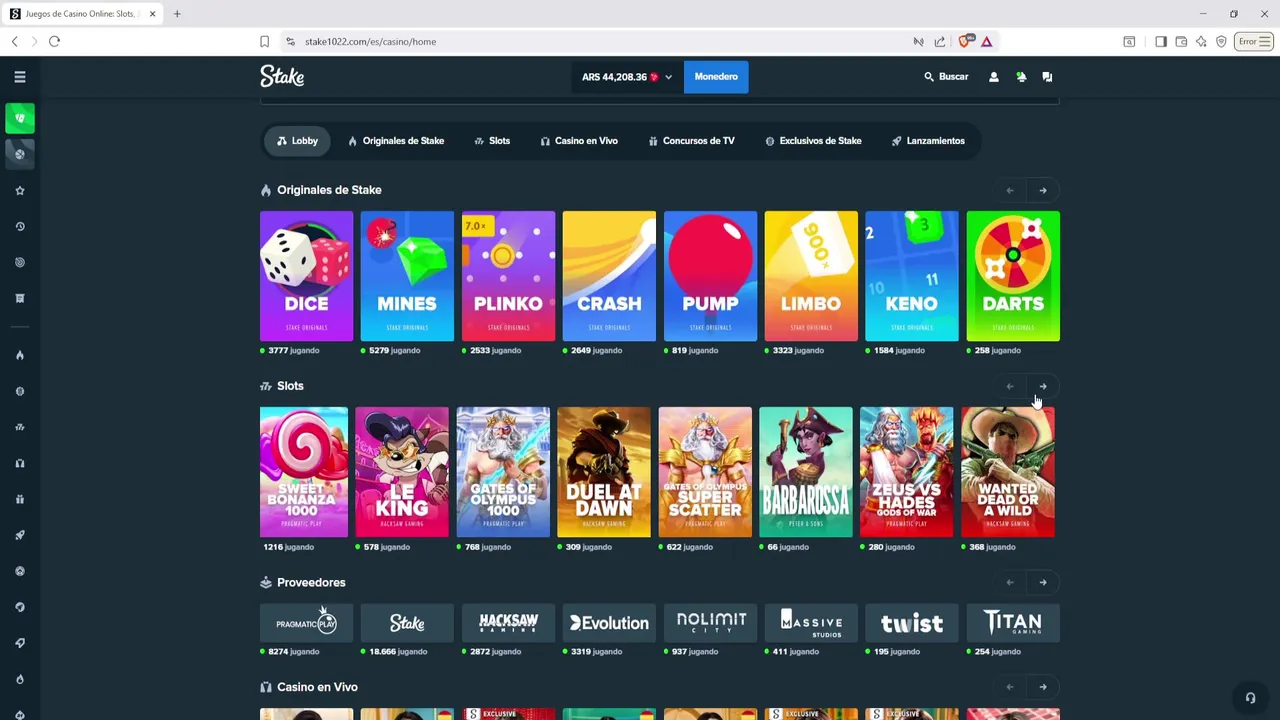Screen dimensions: 1280x720
Task: Open Leo AI sparkle icon in toolbar
Action: point(1201,41)
